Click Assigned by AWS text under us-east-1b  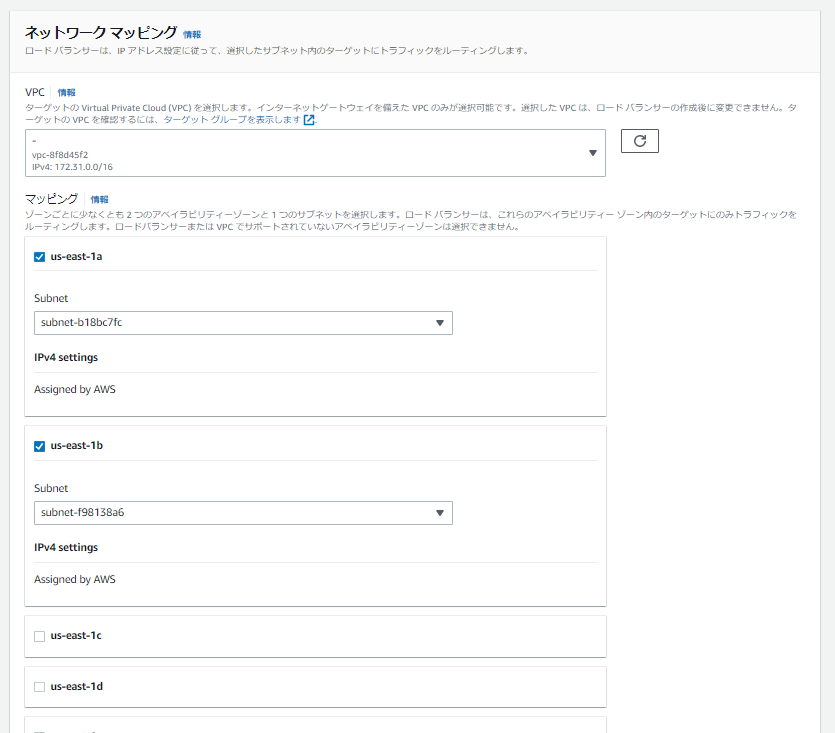point(75,580)
